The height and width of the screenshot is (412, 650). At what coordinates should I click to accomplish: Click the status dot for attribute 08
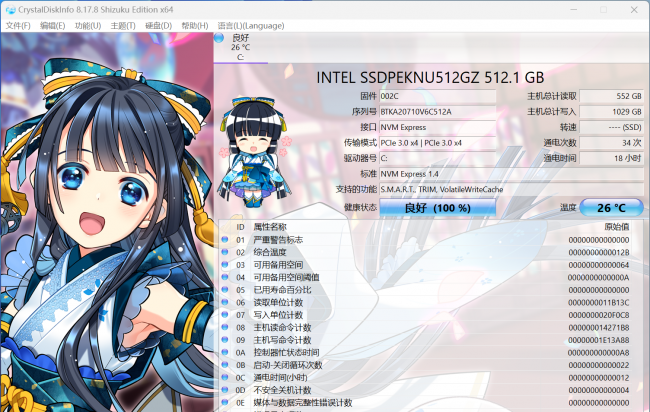pos(225,327)
